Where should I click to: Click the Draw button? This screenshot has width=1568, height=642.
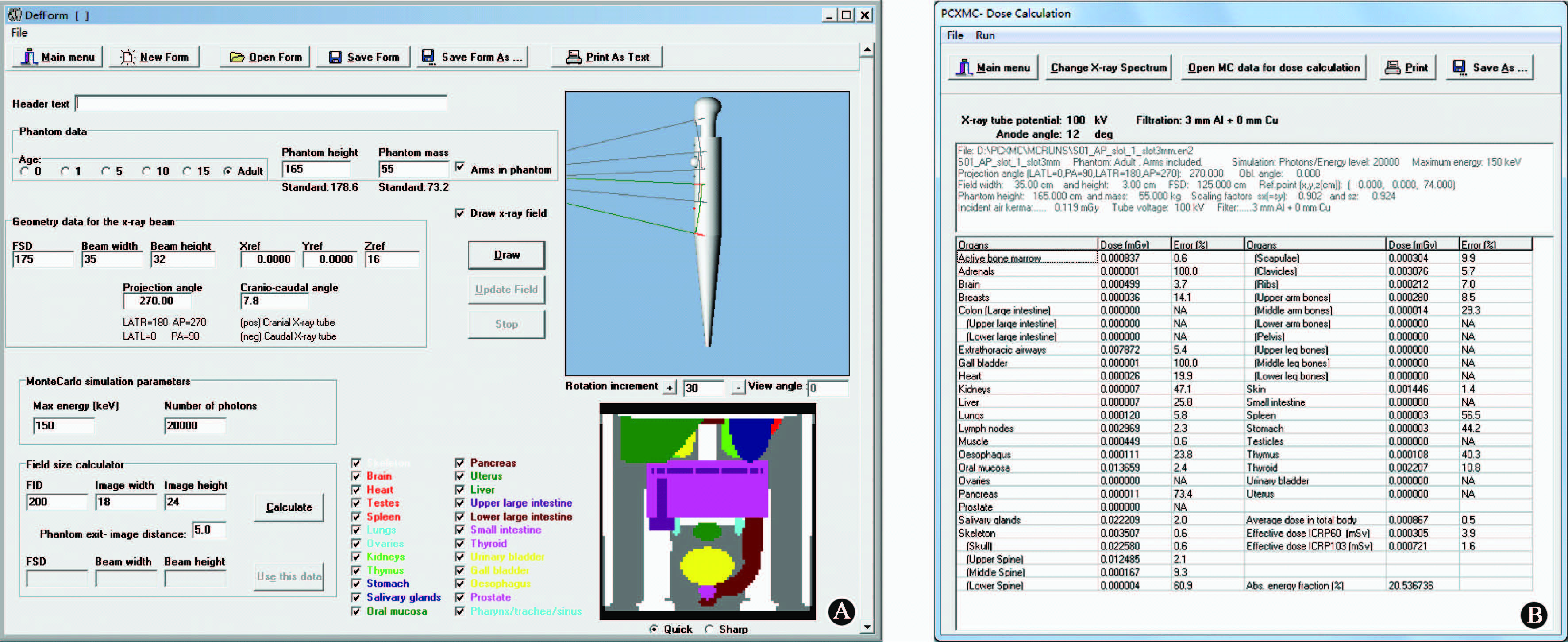pos(506,255)
